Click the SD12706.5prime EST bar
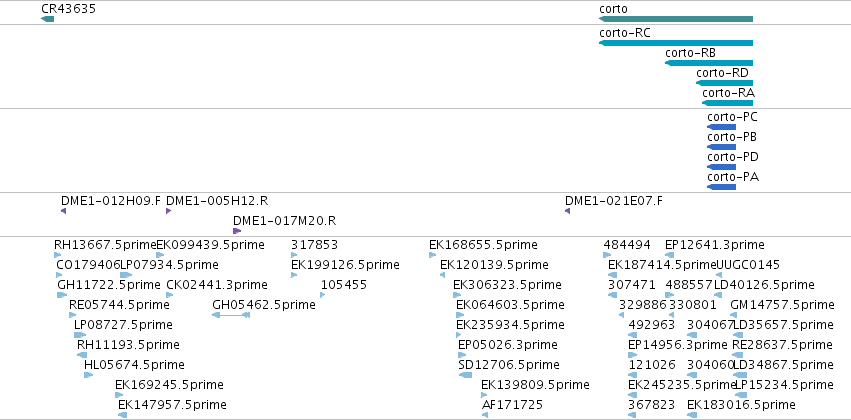 tap(465, 376)
